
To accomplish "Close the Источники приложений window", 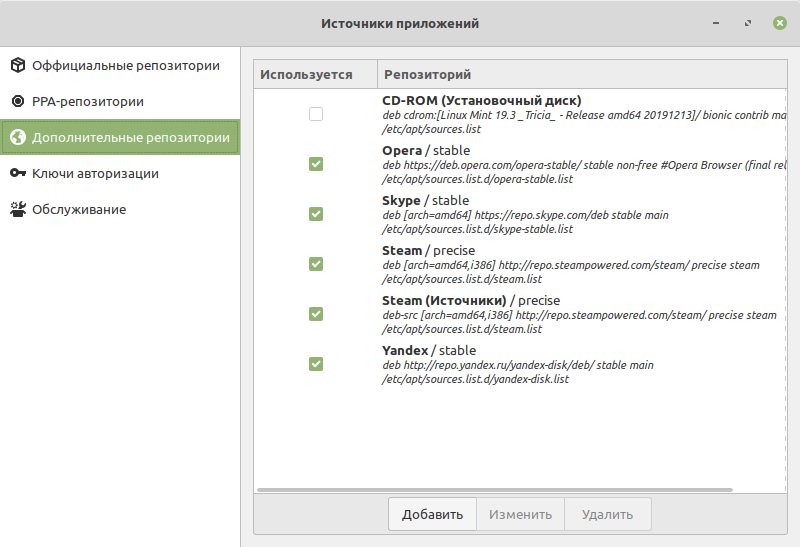I will click(780, 23).
